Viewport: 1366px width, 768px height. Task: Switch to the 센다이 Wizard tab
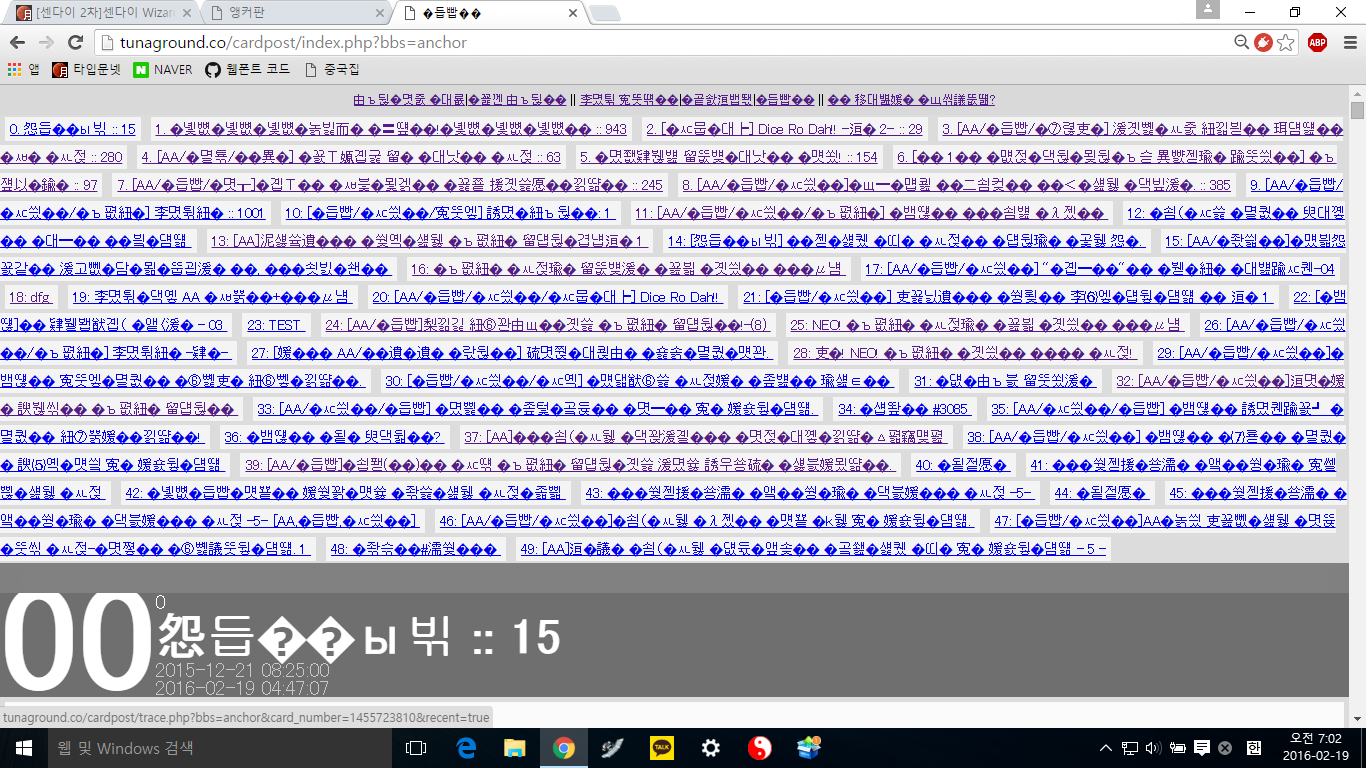100,13
